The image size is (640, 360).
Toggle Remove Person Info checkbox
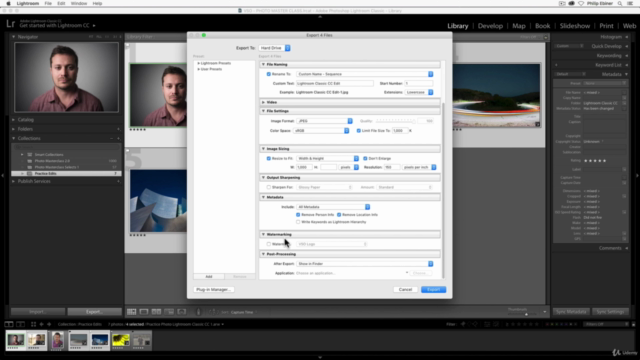[x=298, y=215]
